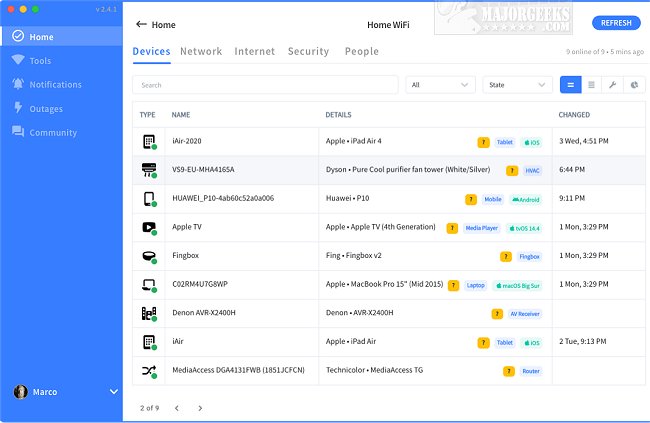
Task: Switch to the People tab
Action: (361, 51)
